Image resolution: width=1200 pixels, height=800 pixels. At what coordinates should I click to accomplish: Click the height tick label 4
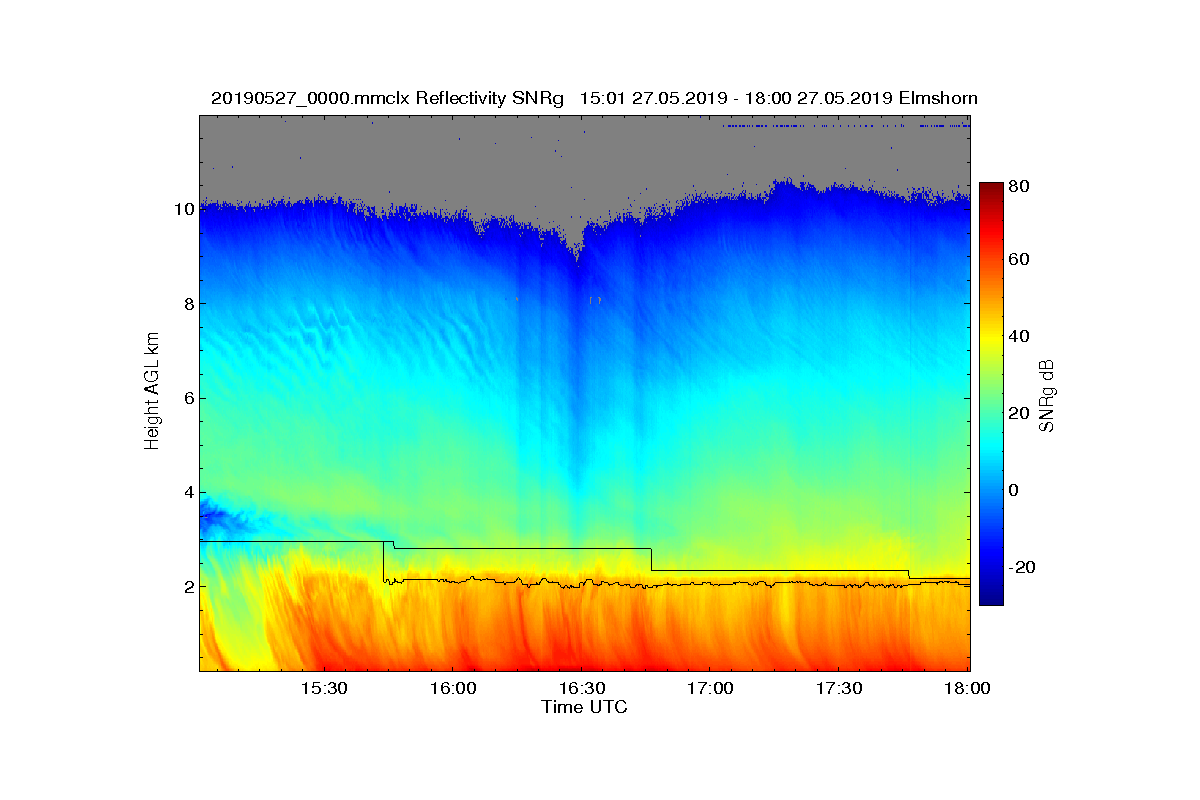(x=188, y=492)
